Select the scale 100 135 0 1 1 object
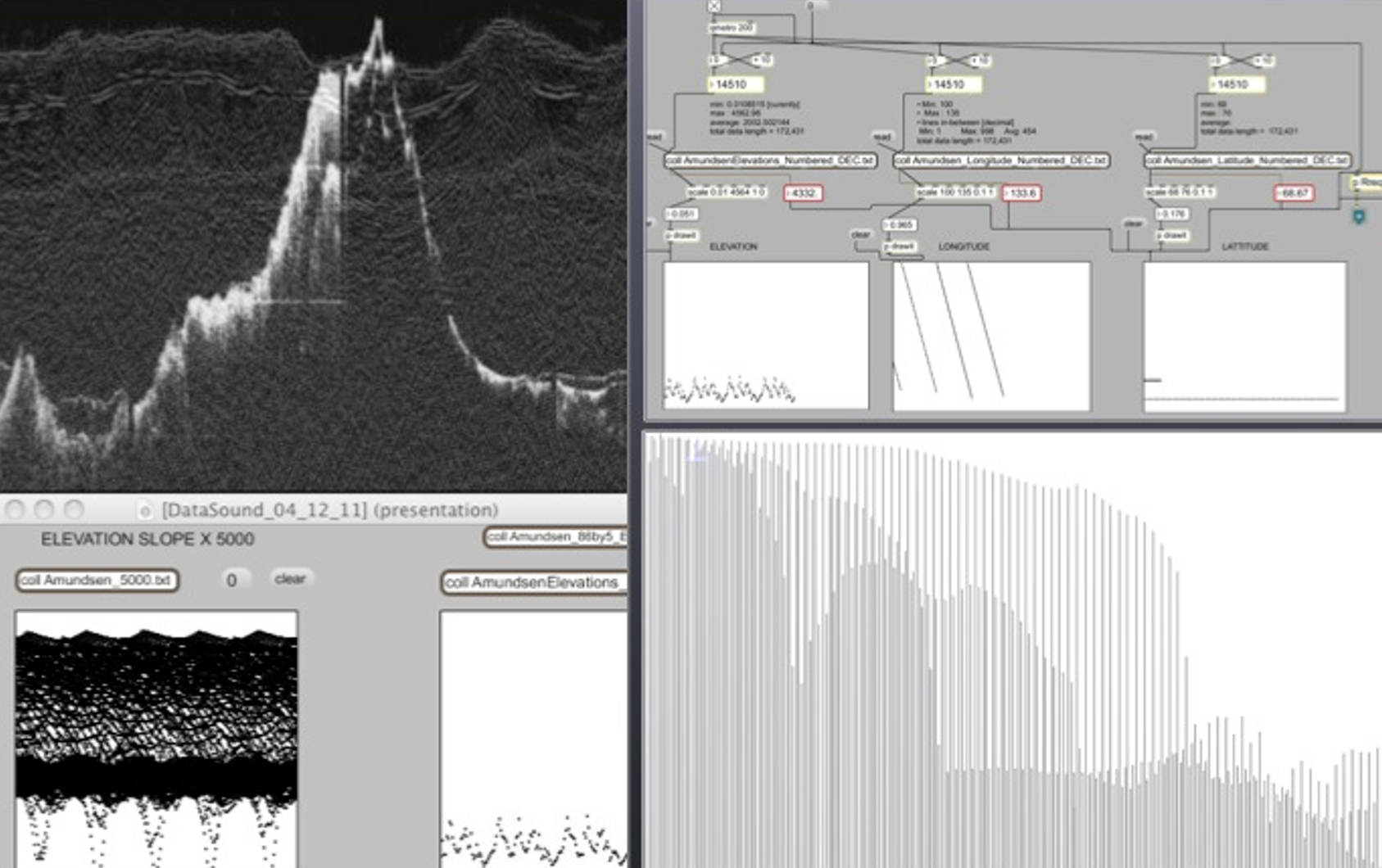 [x=956, y=192]
